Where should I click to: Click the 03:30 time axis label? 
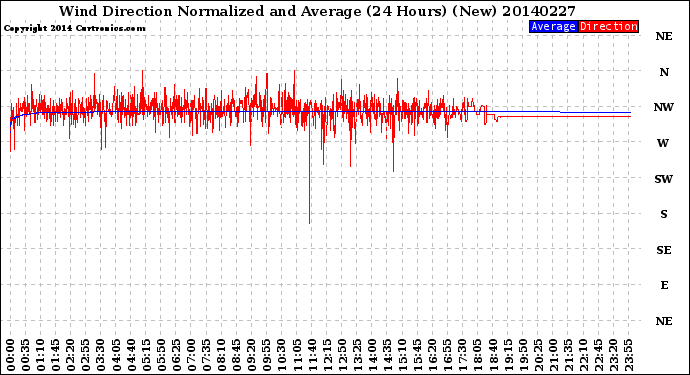click(x=101, y=355)
